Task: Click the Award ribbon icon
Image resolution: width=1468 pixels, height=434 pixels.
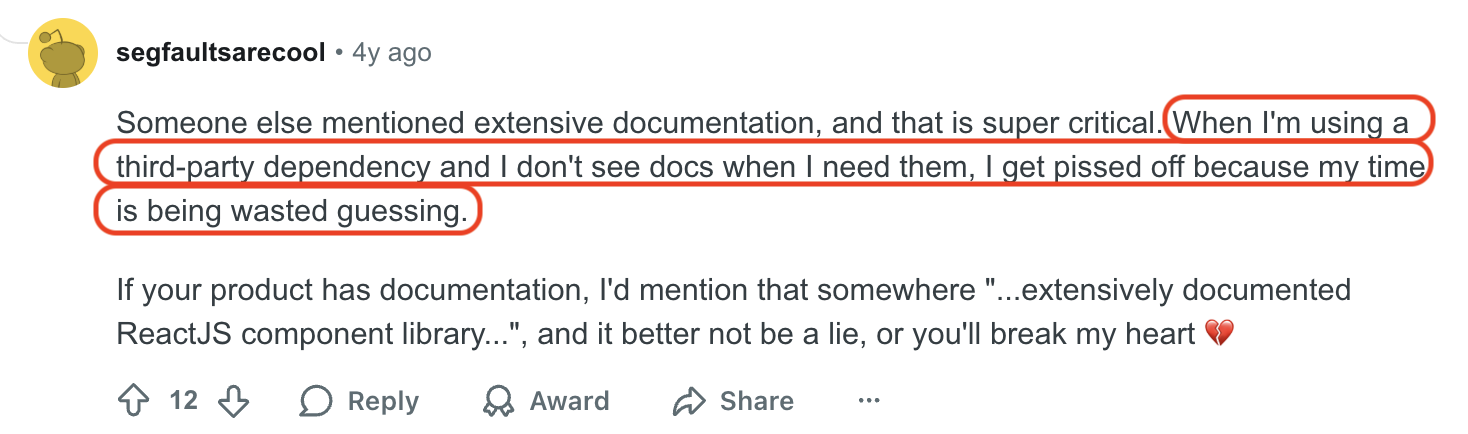Action: (497, 402)
